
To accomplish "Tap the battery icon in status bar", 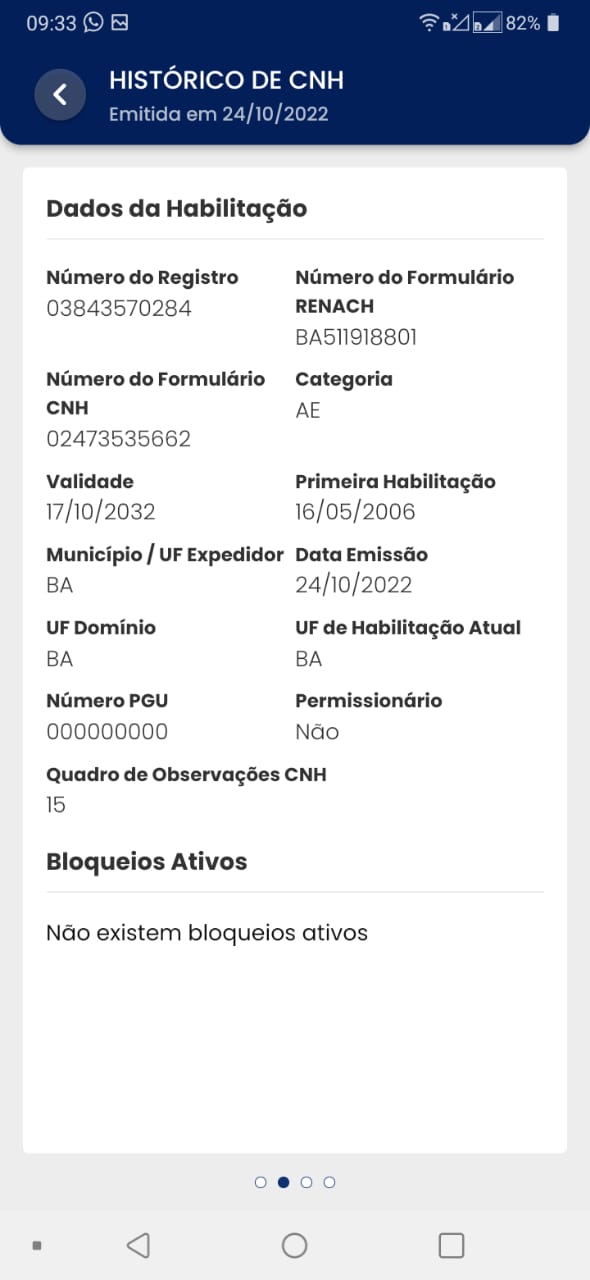I will (x=554, y=22).
